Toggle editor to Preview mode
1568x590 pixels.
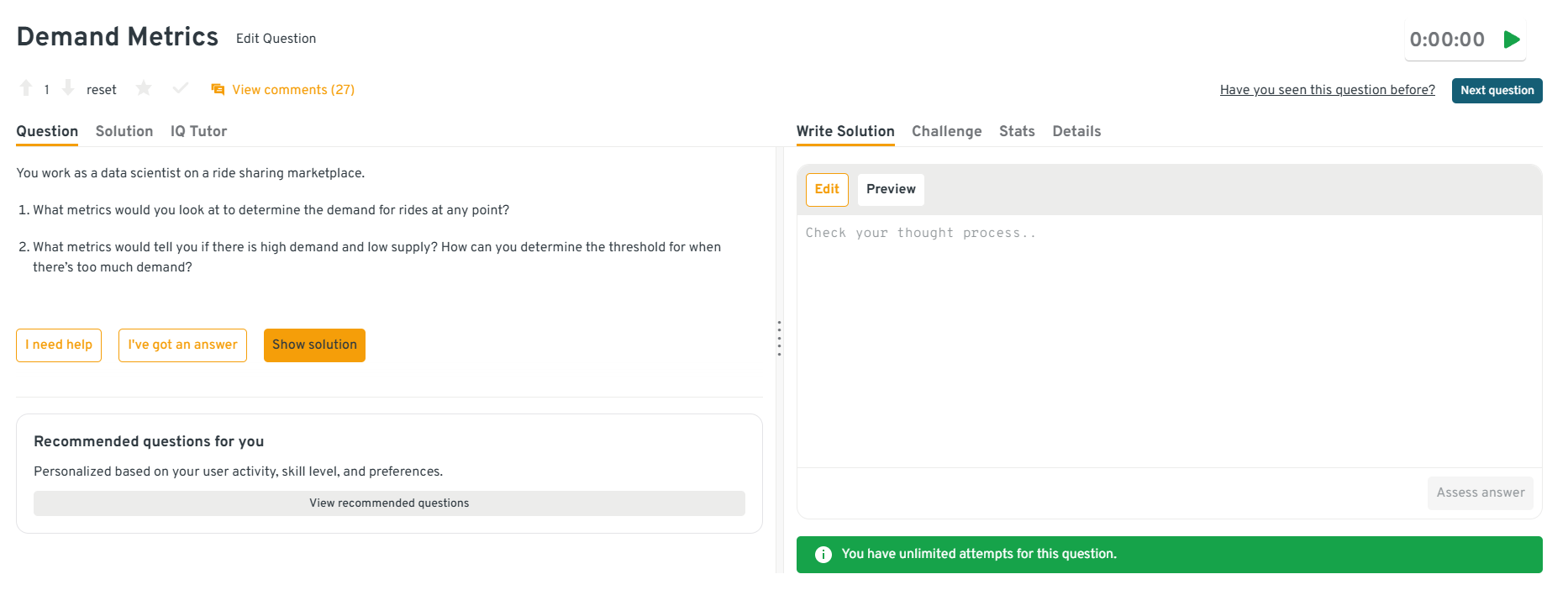pyautogui.click(x=891, y=189)
